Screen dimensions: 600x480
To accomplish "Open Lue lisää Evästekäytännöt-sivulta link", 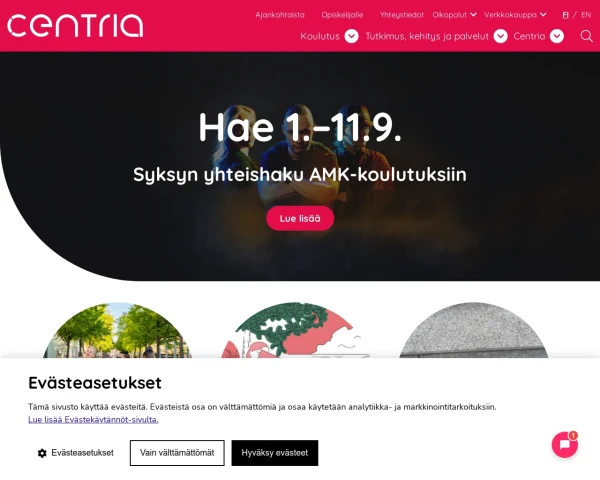I will 93,420.
